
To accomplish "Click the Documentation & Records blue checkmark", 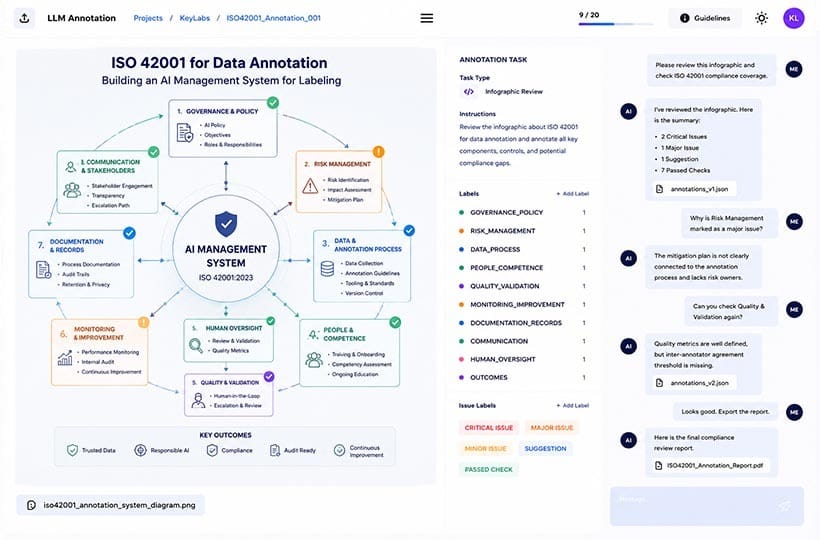I will click(129, 233).
